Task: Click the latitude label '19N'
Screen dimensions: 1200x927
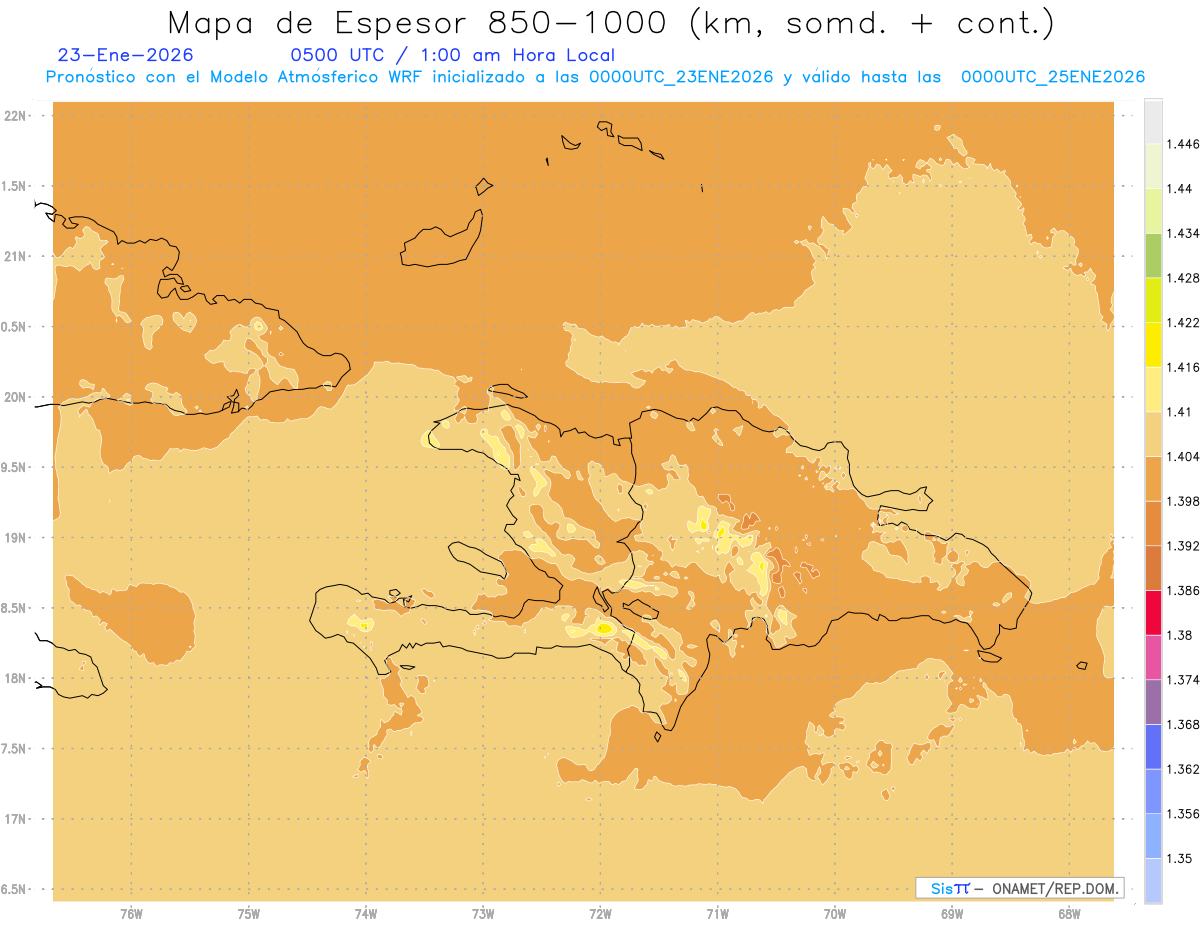Action: click(15, 537)
